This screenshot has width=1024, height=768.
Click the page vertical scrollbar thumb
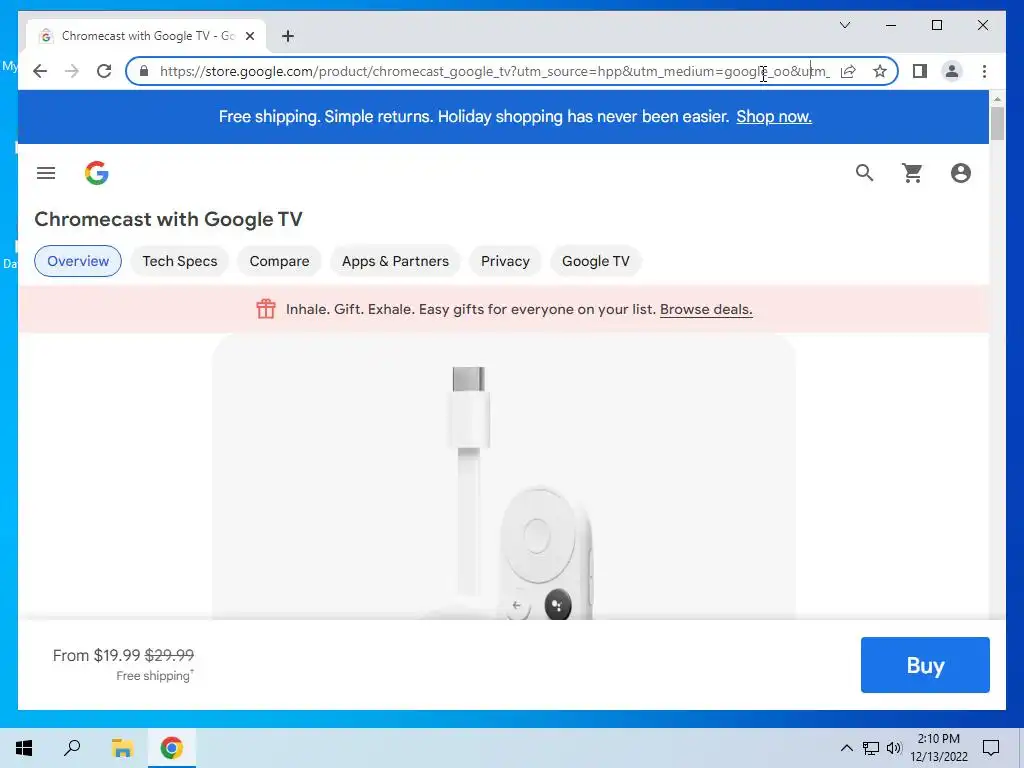click(x=997, y=123)
